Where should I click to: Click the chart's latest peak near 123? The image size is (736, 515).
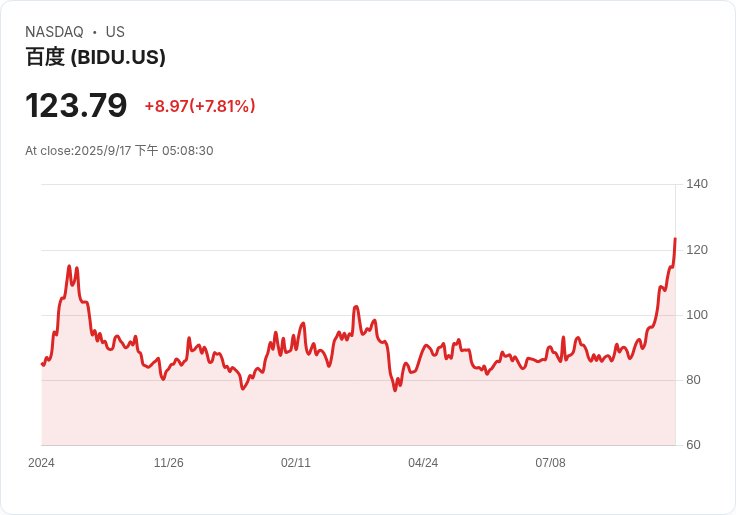click(675, 239)
